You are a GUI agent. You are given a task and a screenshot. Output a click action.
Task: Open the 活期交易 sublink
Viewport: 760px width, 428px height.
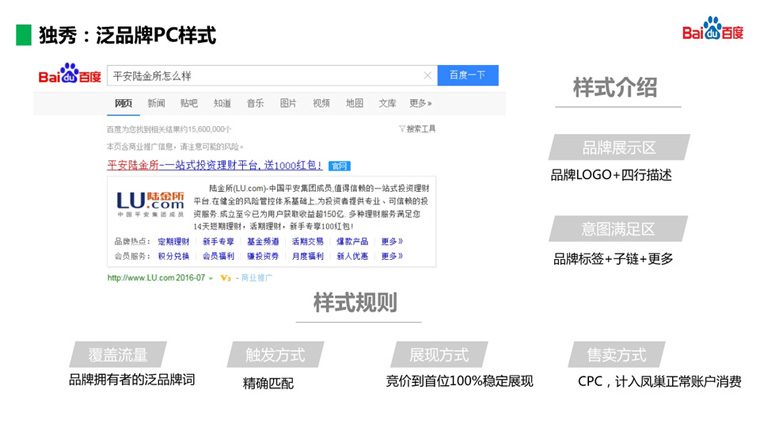coord(307,241)
